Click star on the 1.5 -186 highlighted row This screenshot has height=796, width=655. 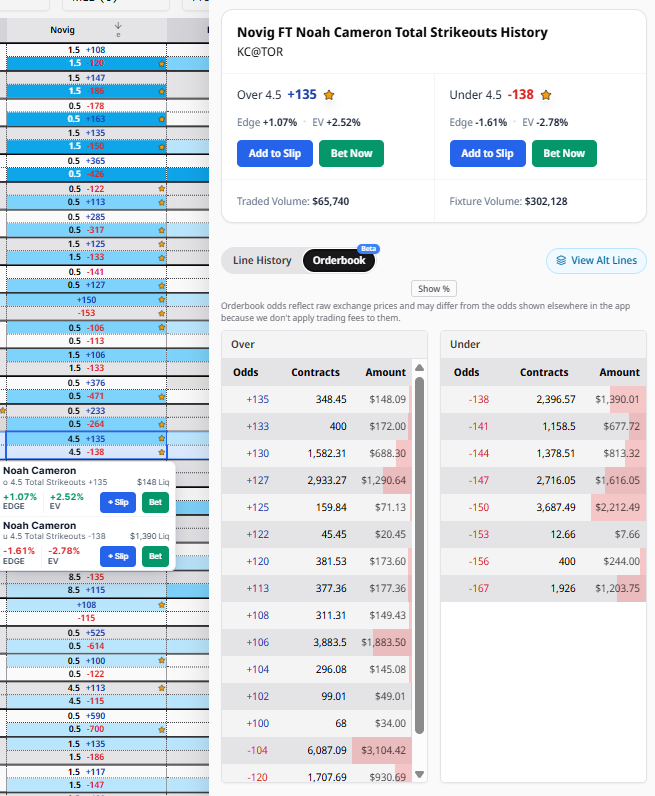[161, 91]
